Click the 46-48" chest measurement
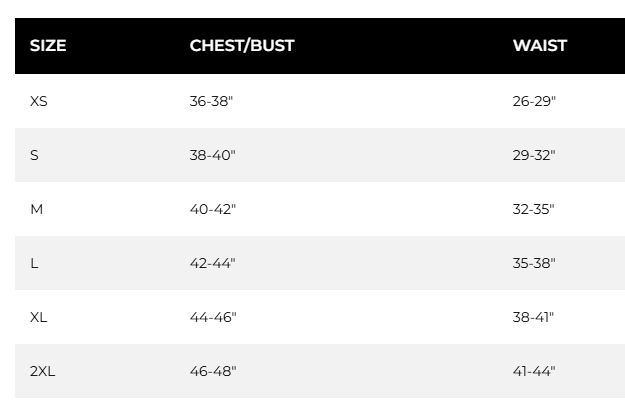625x405 pixels. coord(213,371)
